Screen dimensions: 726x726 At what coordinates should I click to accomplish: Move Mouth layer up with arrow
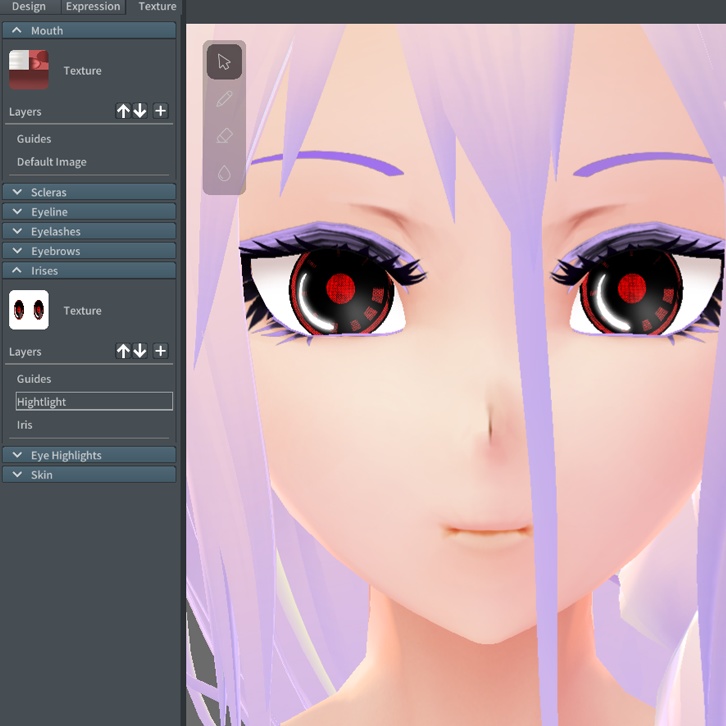(123, 111)
